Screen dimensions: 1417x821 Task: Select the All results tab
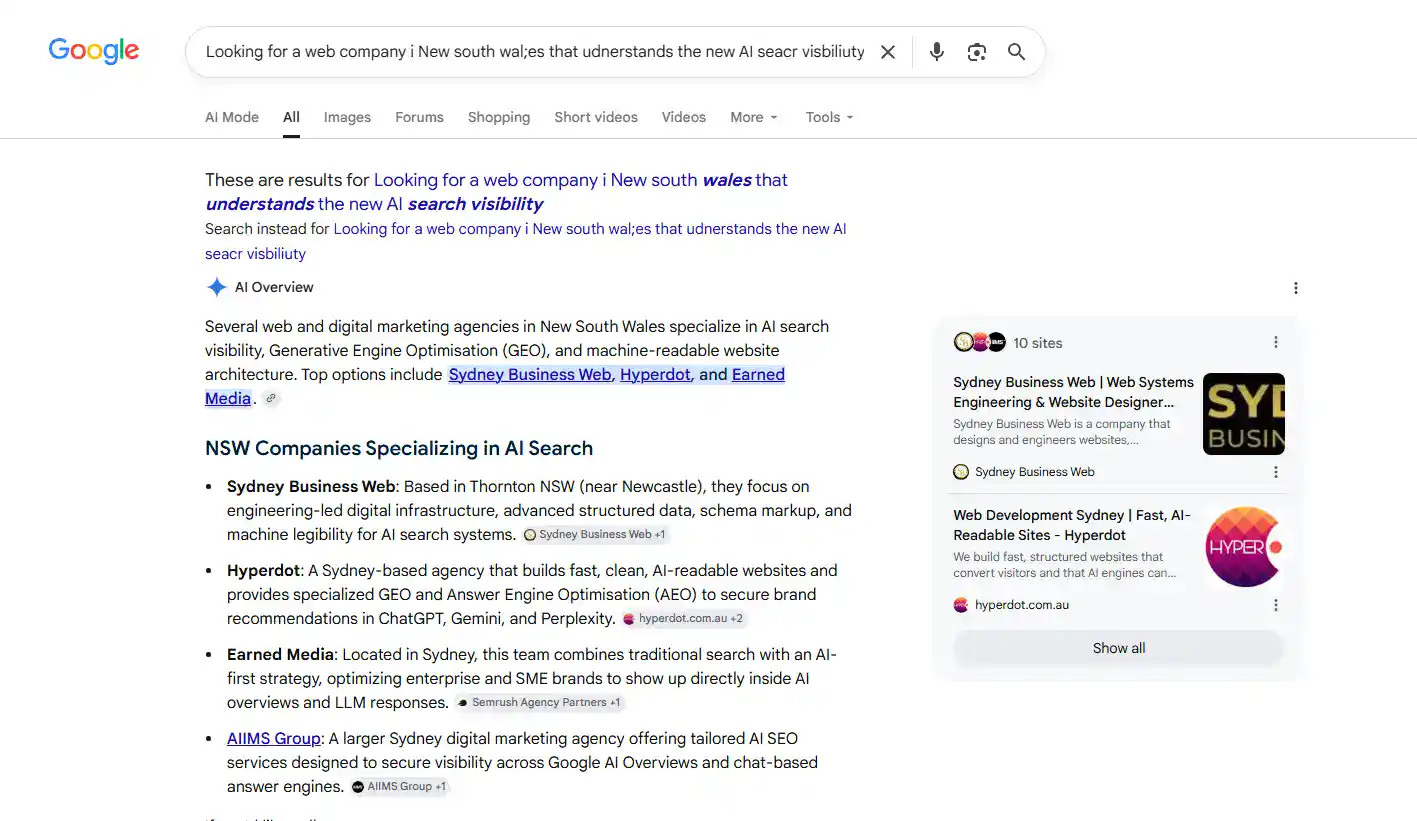point(291,117)
